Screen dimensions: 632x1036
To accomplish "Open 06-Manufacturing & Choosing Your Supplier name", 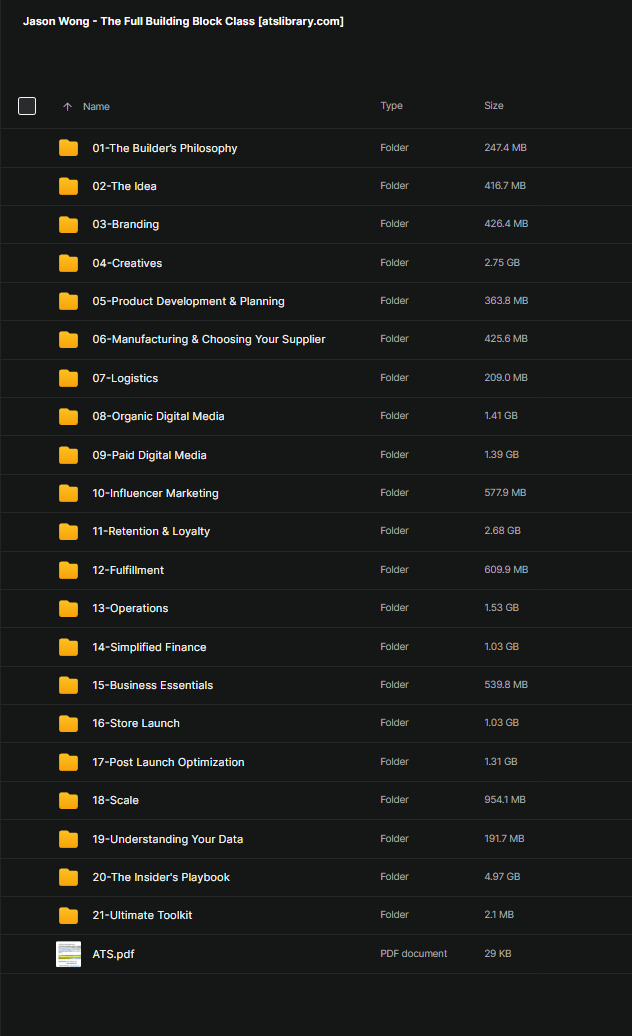I will tap(209, 340).
